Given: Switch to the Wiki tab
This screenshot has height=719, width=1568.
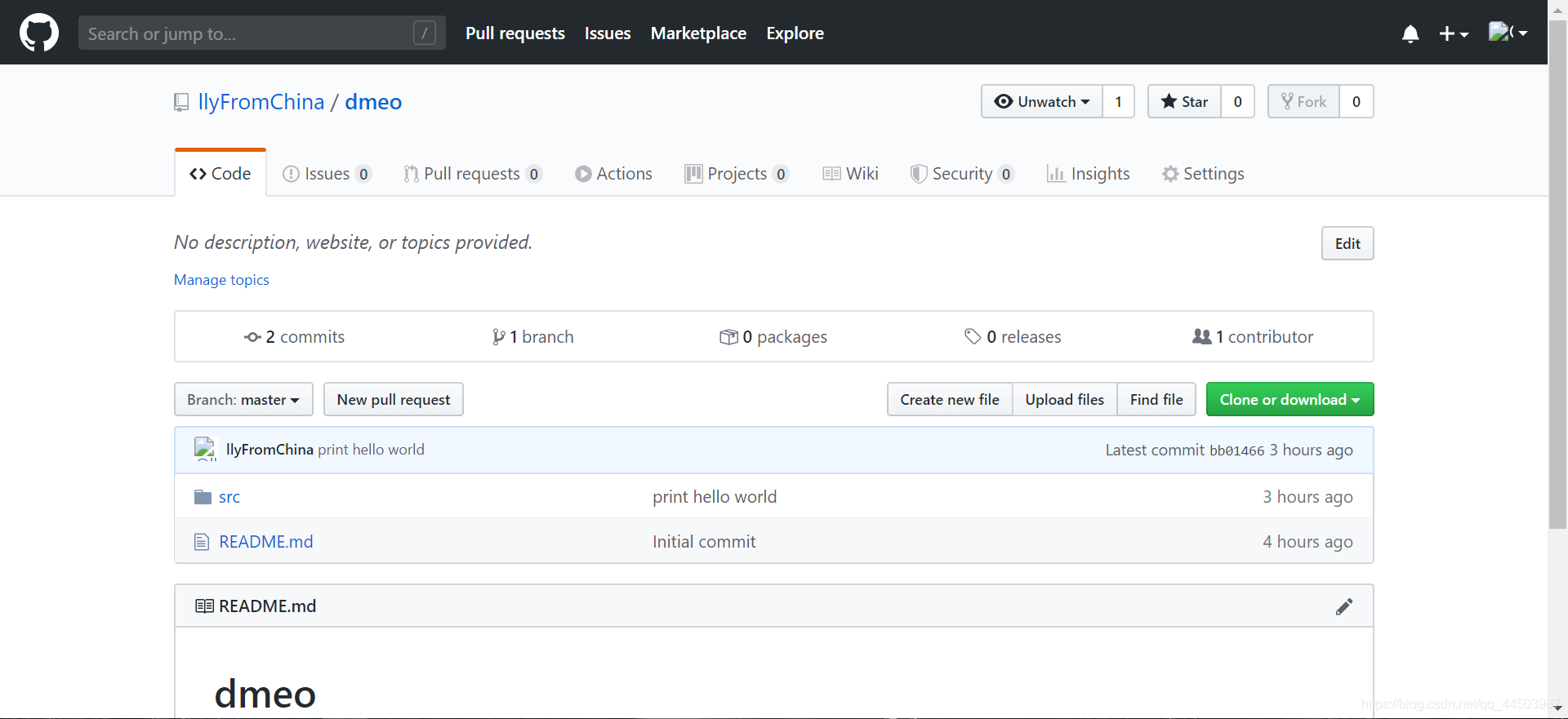Looking at the screenshot, I should 850,174.
